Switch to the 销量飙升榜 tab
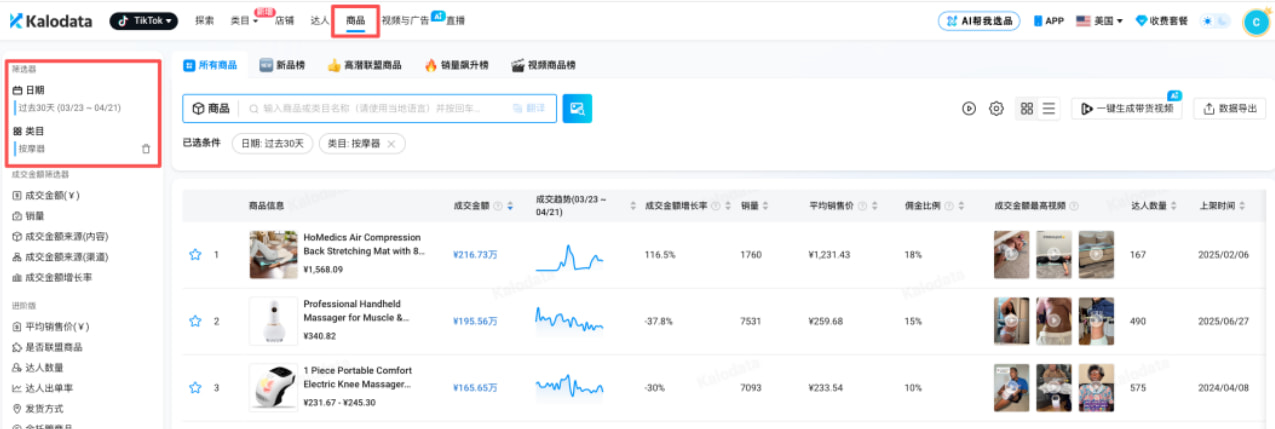The height and width of the screenshot is (429, 1275). (x=456, y=65)
